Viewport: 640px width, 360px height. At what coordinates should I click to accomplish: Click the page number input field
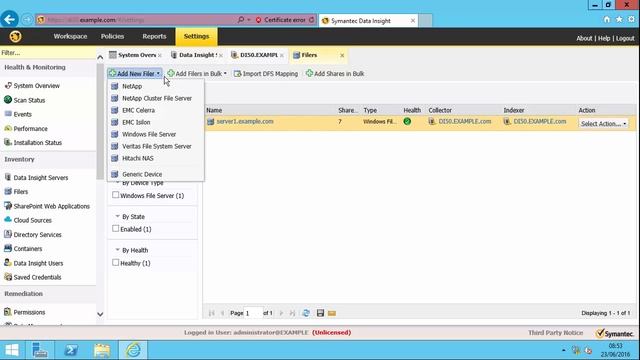click(252, 313)
